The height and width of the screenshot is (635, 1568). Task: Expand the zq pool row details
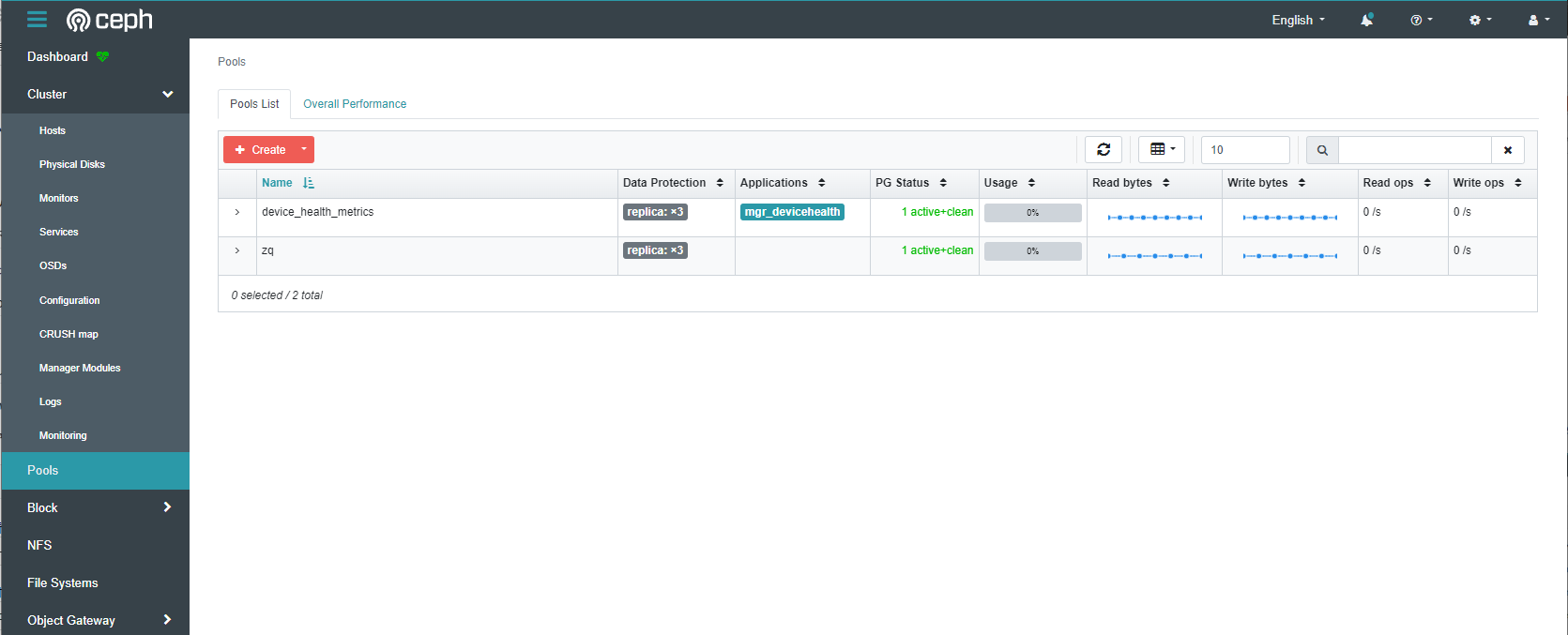(x=237, y=250)
